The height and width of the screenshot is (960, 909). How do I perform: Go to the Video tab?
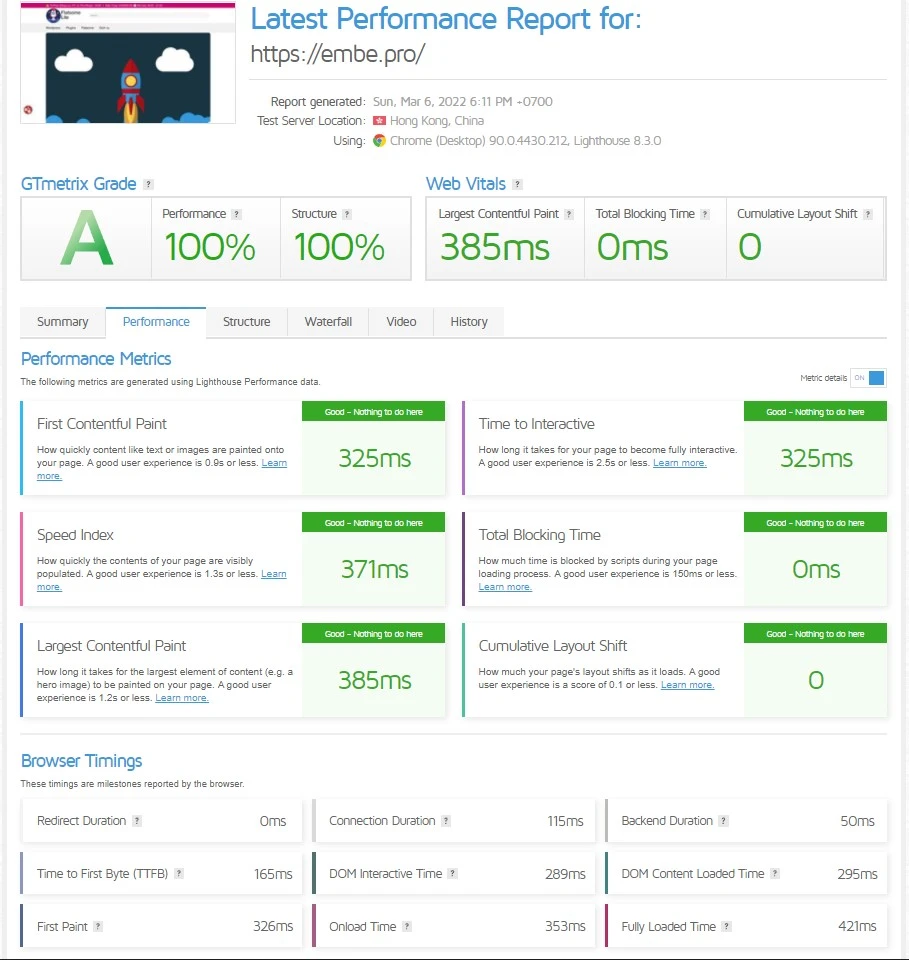coord(401,322)
